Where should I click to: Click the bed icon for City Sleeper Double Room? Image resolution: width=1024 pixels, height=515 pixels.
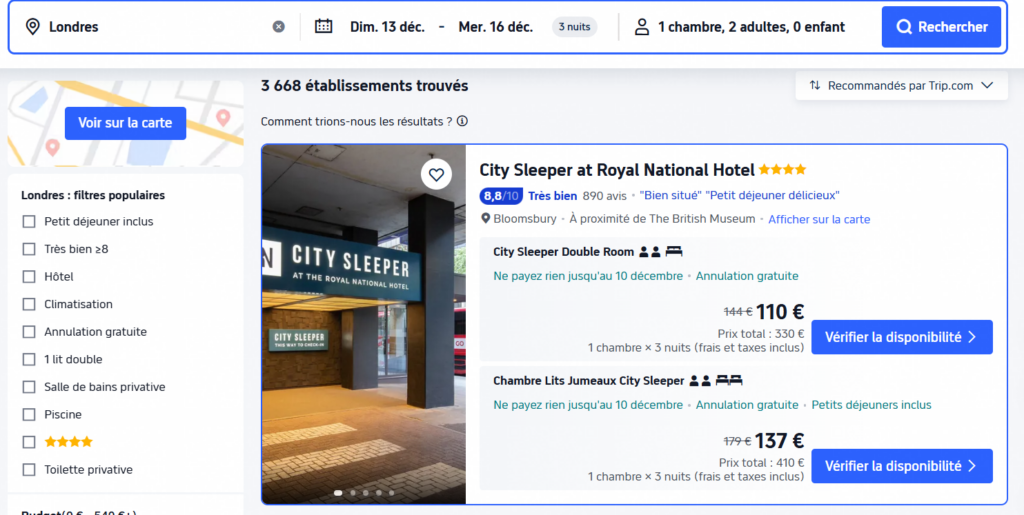click(673, 252)
